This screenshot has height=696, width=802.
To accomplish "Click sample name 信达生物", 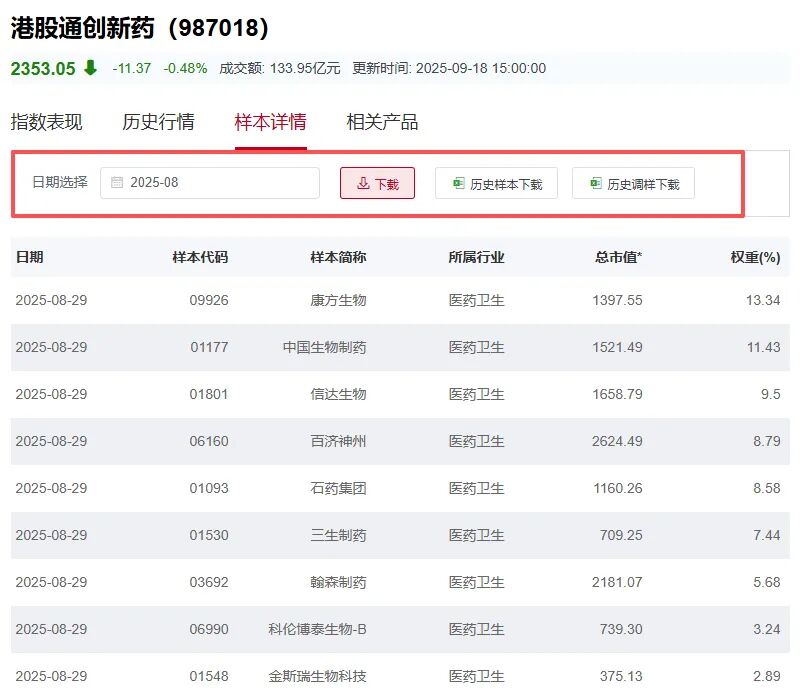I will click(338, 394).
